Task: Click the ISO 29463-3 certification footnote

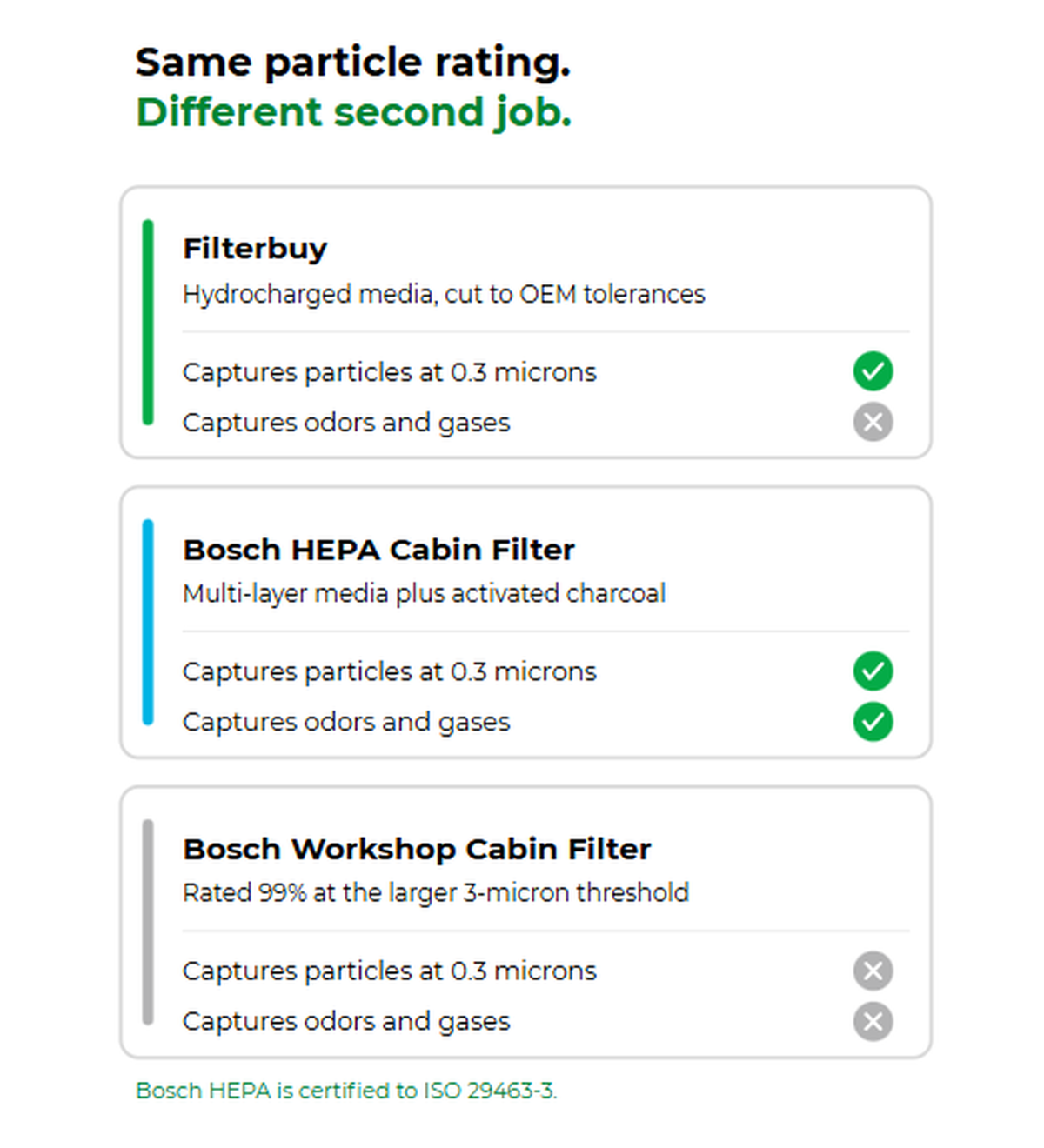Action: [346, 1091]
